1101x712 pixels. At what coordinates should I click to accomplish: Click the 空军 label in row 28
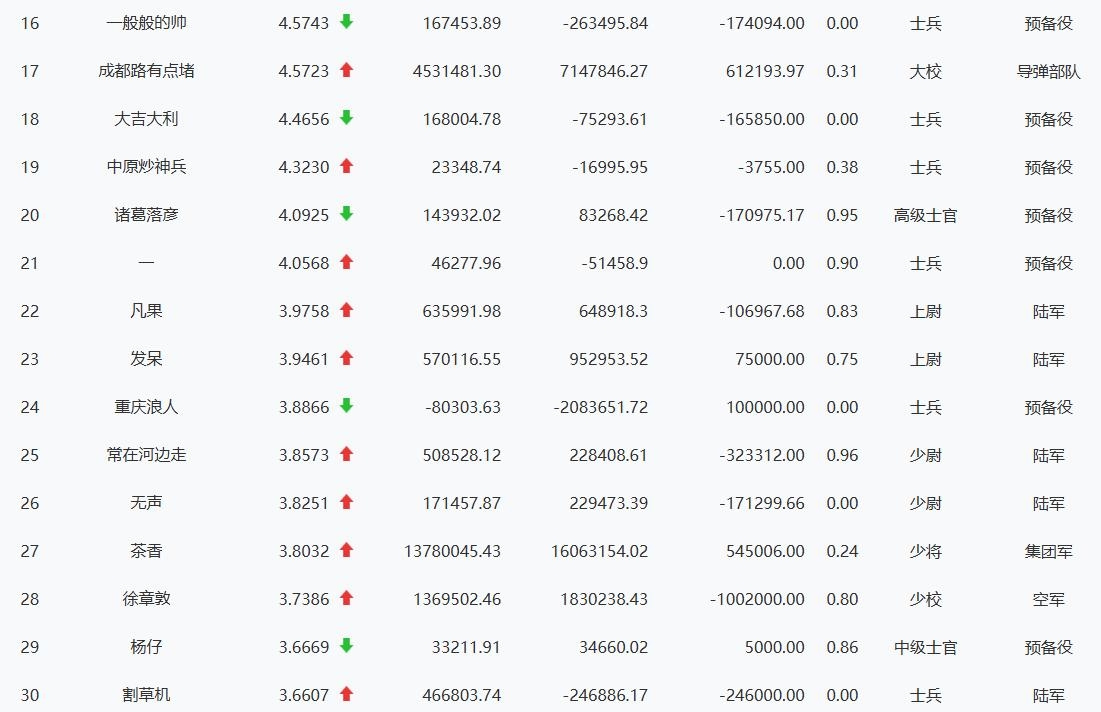click(x=1048, y=599)
